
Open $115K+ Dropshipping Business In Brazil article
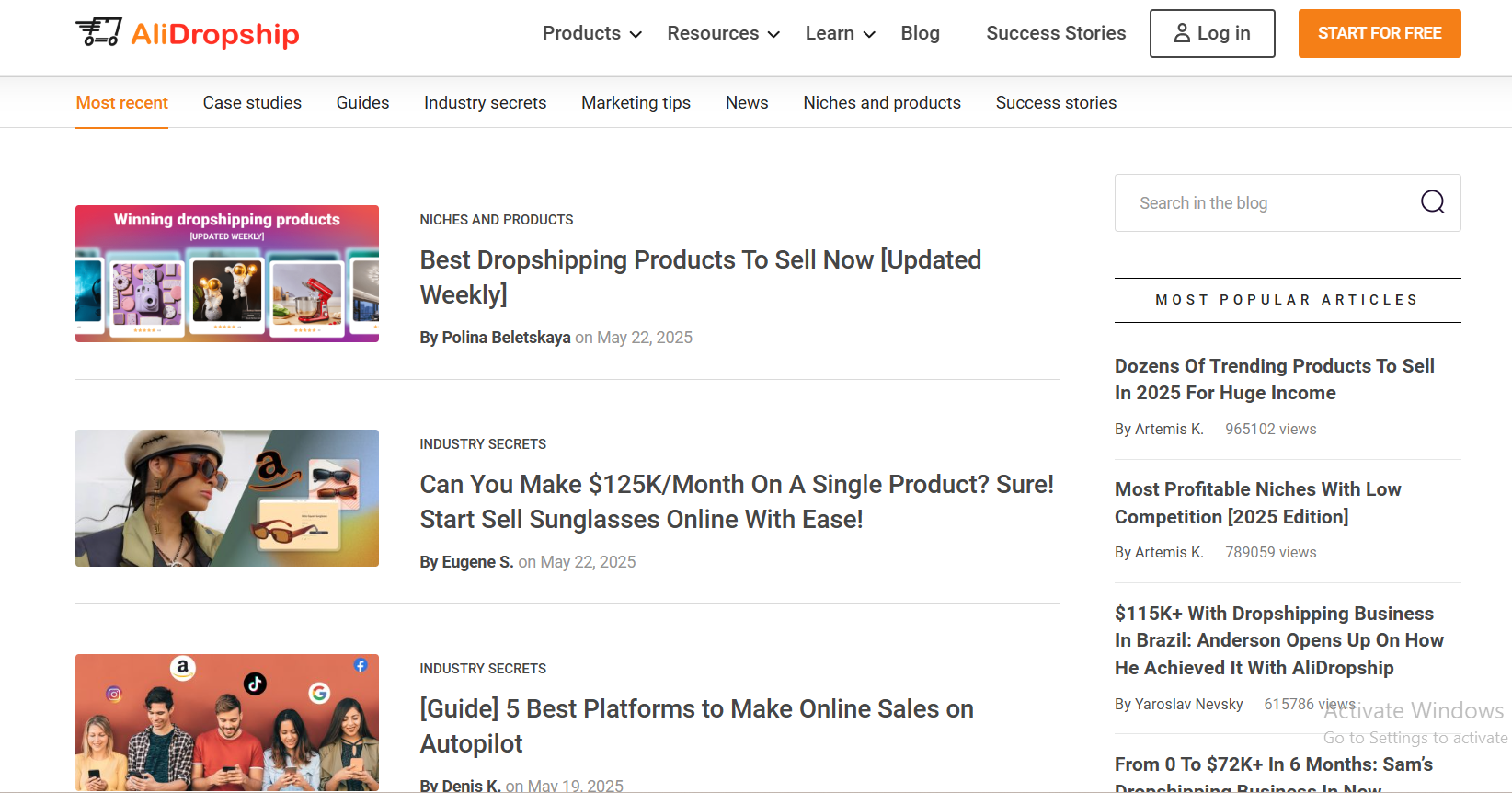click(1279, 640)
